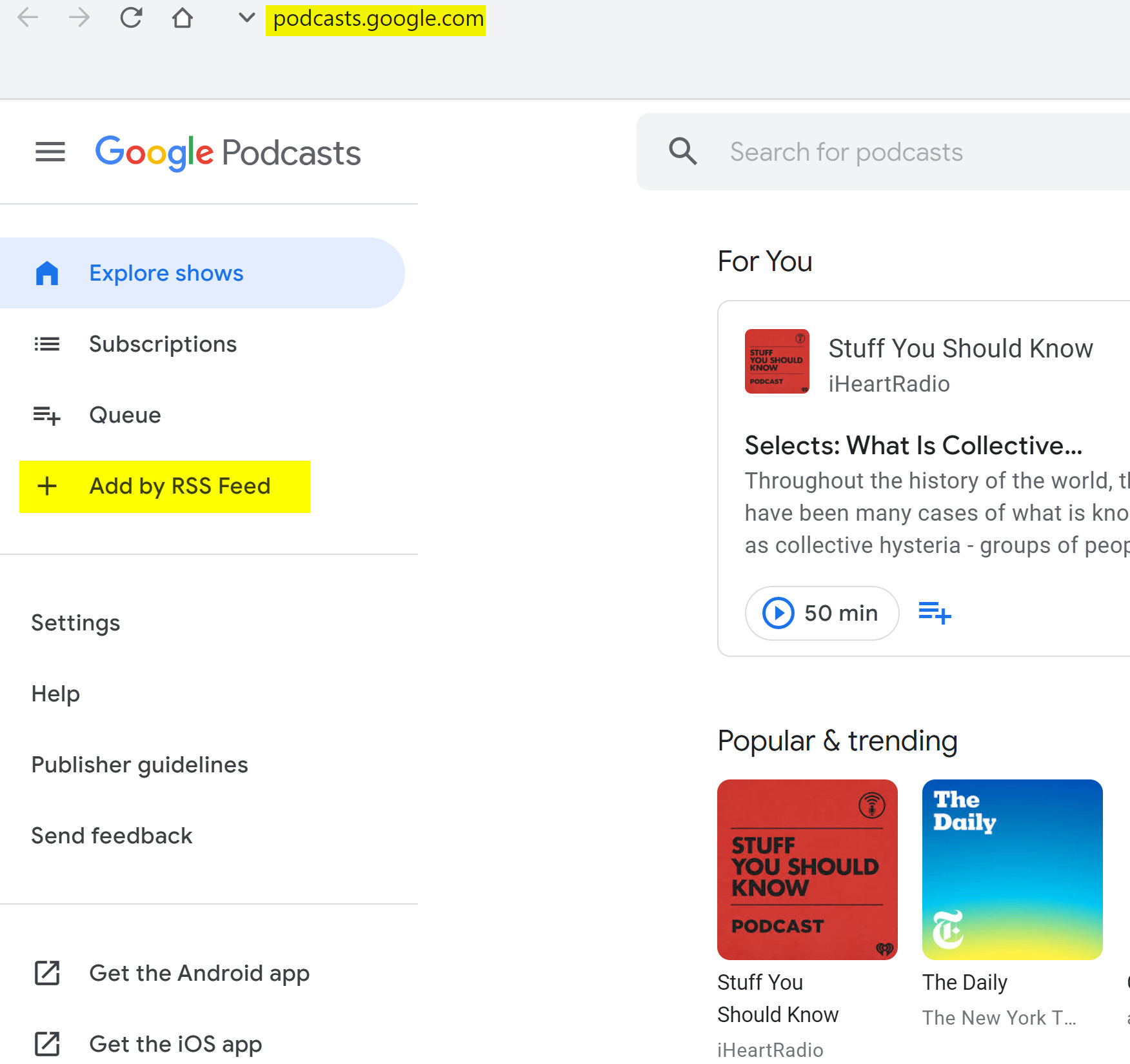Open Settings from the sidebar
1130x1064 pixels.
coord(75,623)
